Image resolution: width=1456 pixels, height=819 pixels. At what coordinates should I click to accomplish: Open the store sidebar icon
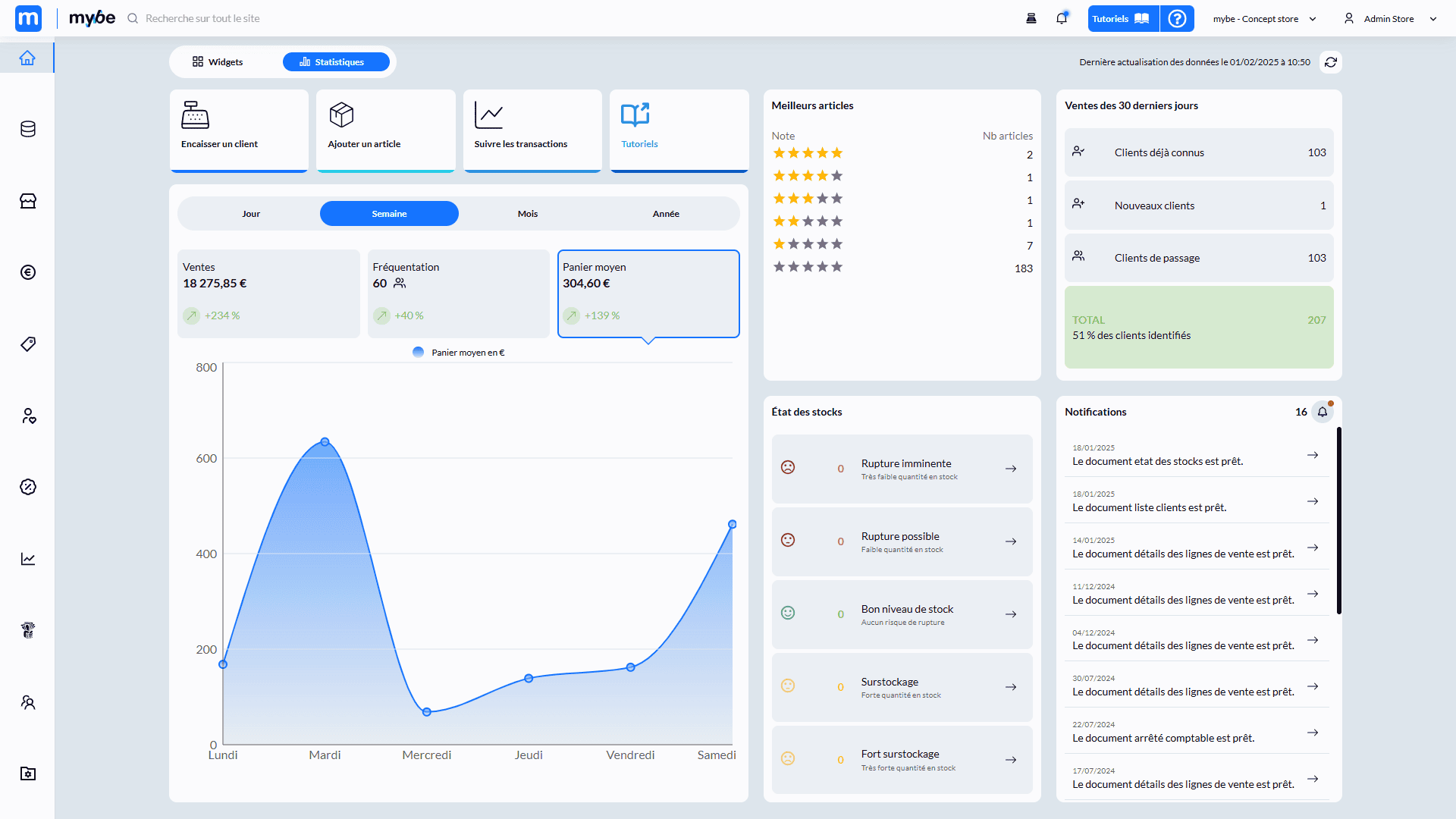coord(28,201)
